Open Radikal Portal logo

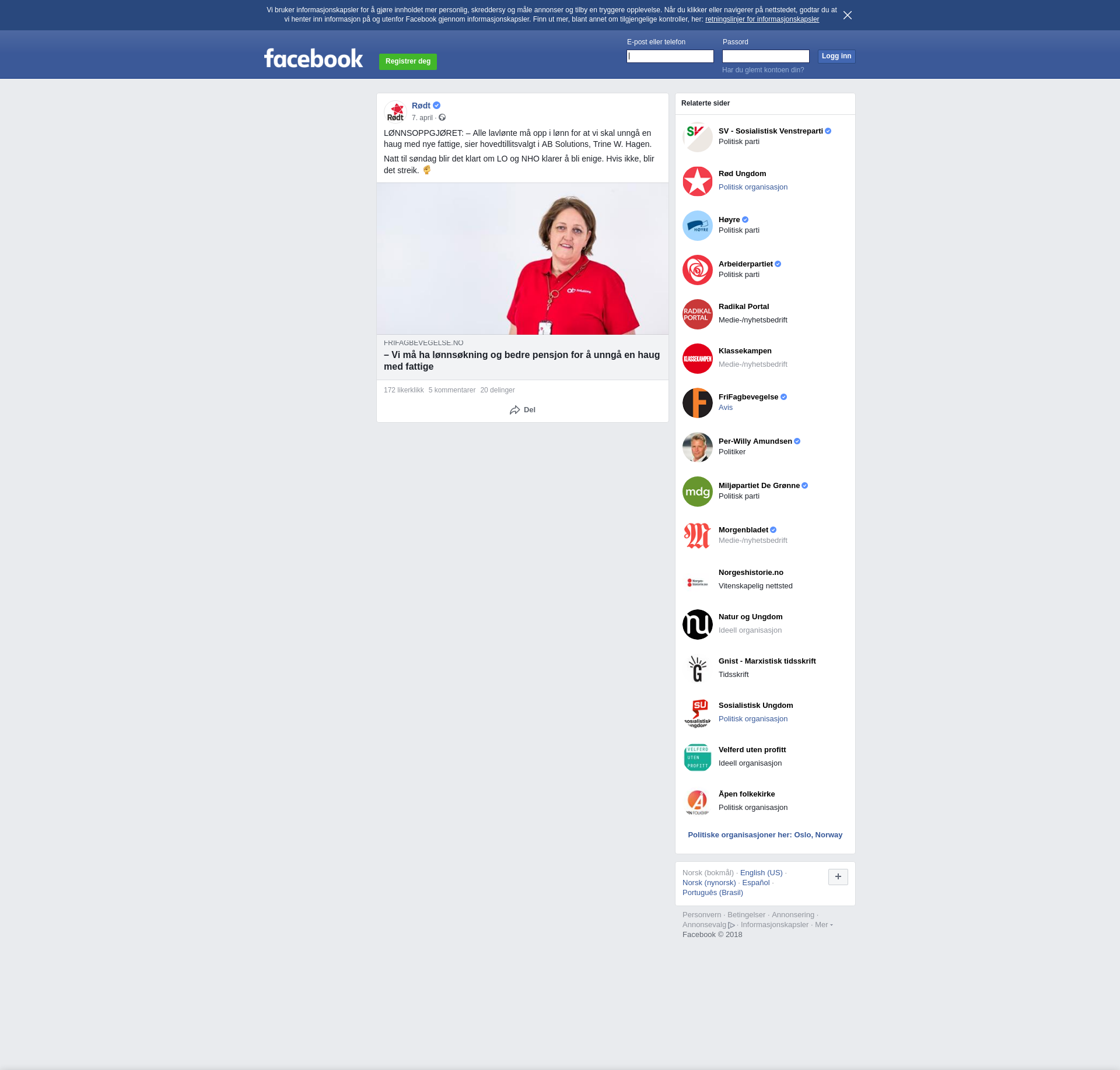pyautogui.click(x=698, y=314)
